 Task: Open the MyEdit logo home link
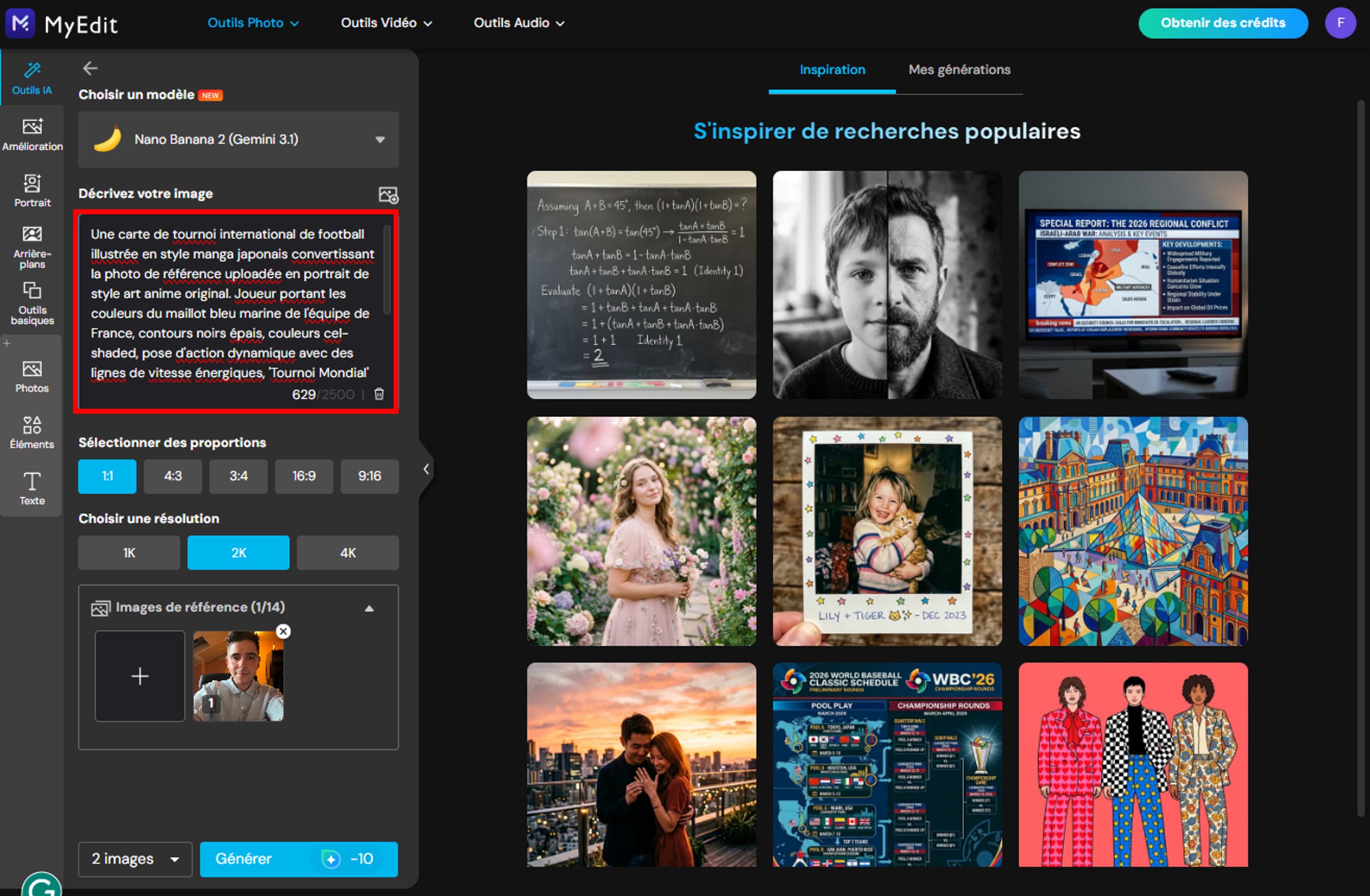click(x=62, y=24)
